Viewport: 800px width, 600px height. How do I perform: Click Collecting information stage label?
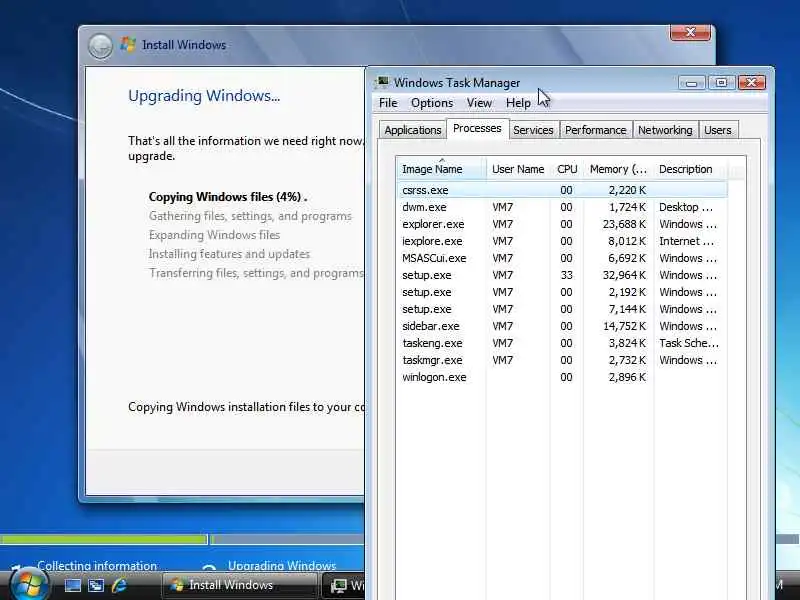click(x=97, y=566)
